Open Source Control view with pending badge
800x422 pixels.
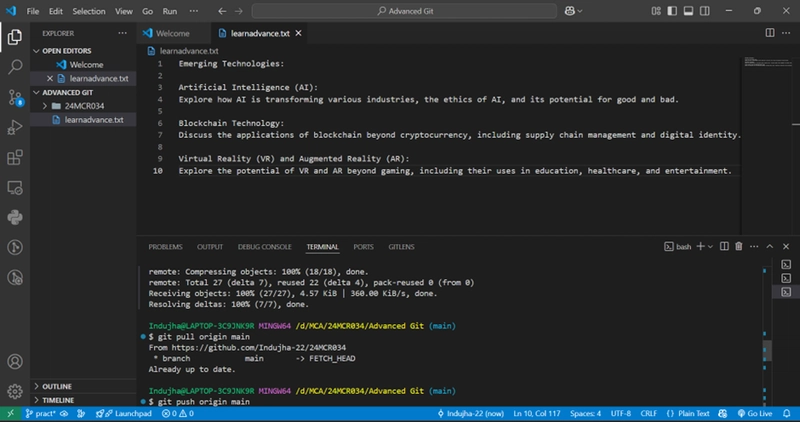15,97
